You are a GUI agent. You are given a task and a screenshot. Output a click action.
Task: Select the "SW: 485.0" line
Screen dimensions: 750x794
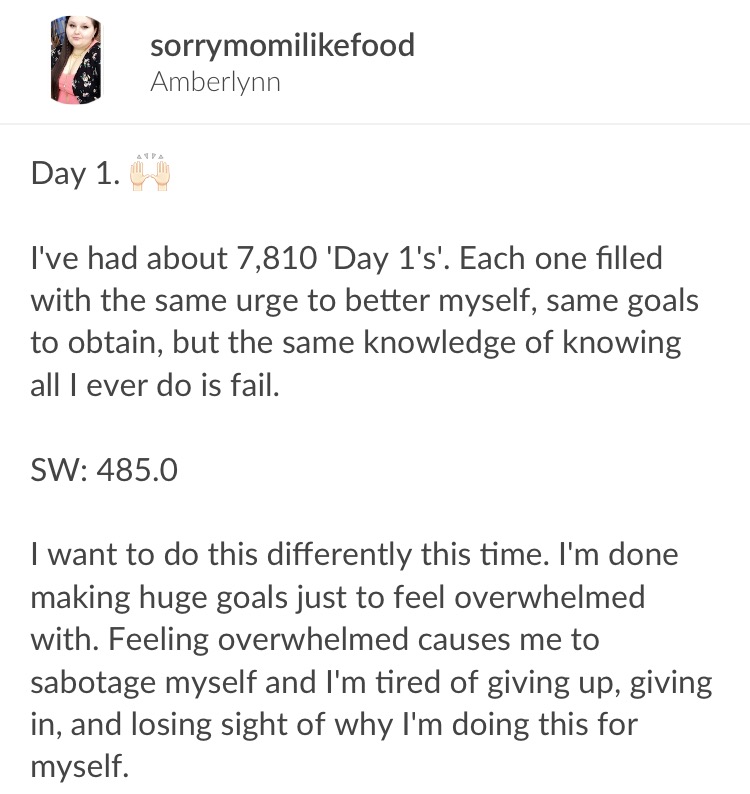pyautogui.click(x=104, y=470)
